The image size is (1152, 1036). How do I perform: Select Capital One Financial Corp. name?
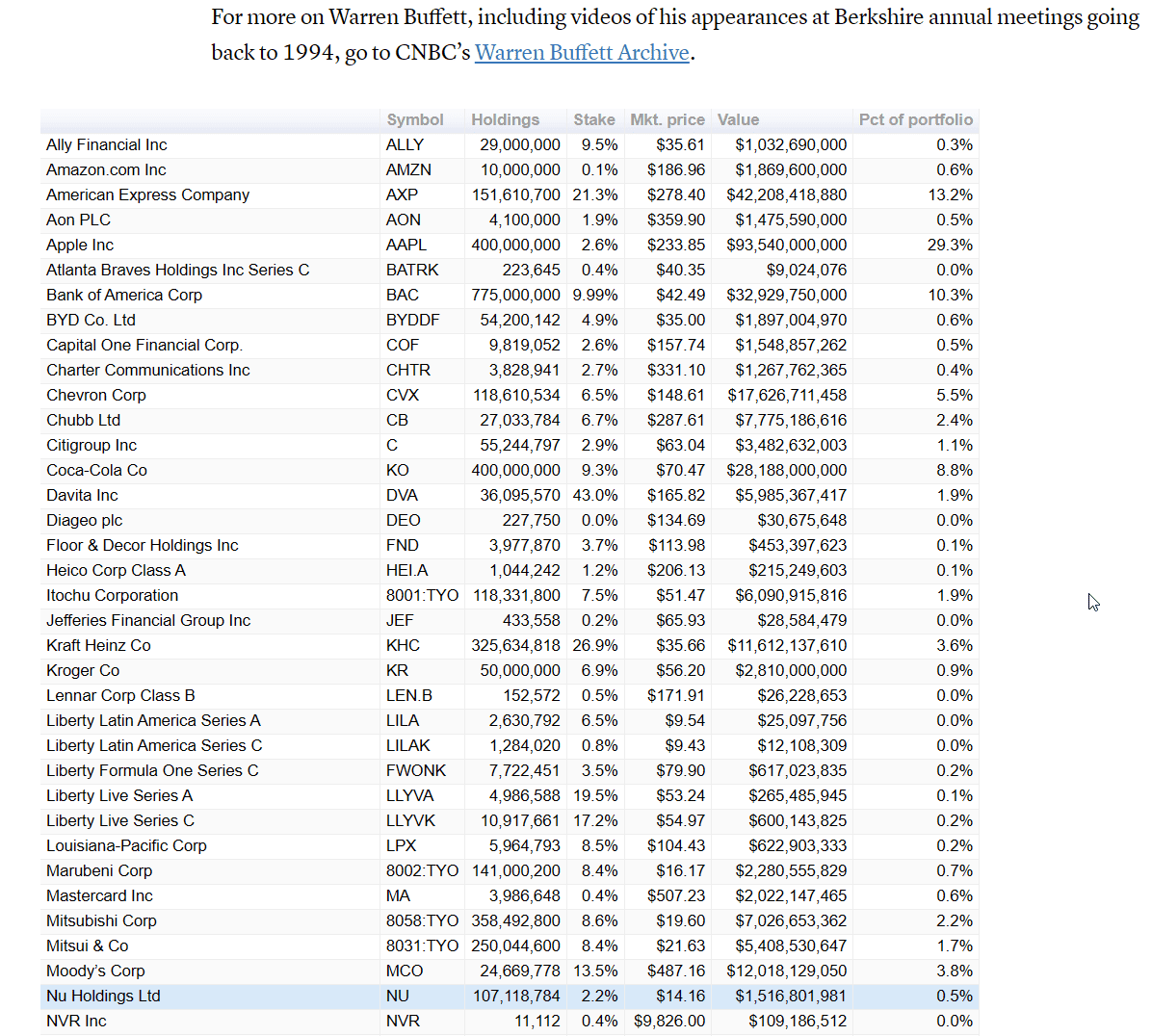[144, 345]
